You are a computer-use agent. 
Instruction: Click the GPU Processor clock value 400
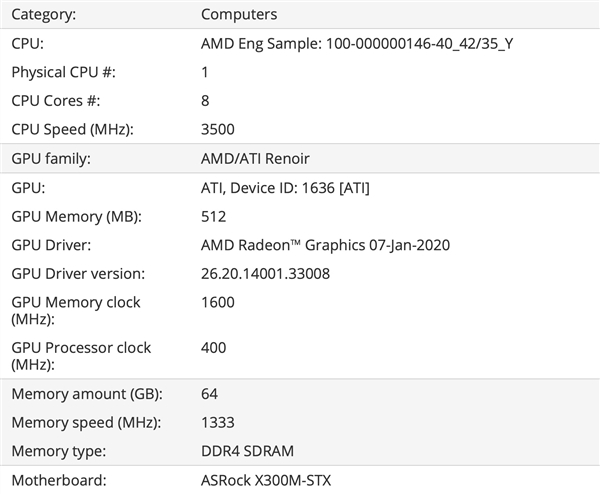(213, 348)
